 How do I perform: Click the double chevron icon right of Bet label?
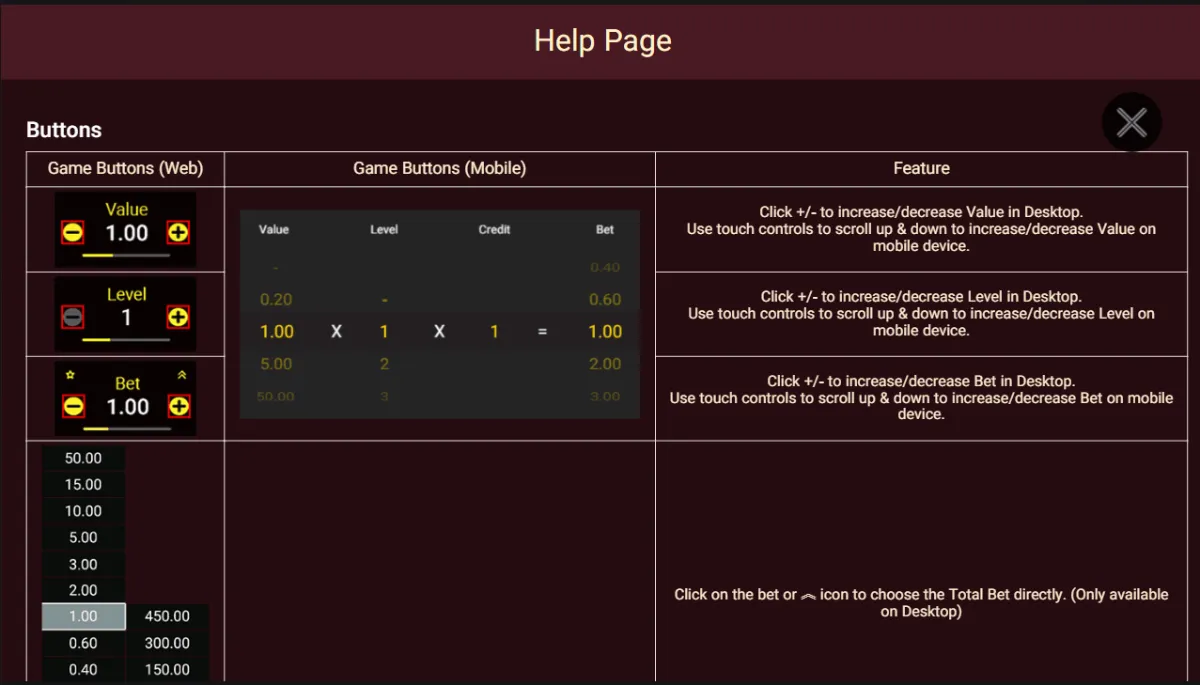(x=182, y=376)
